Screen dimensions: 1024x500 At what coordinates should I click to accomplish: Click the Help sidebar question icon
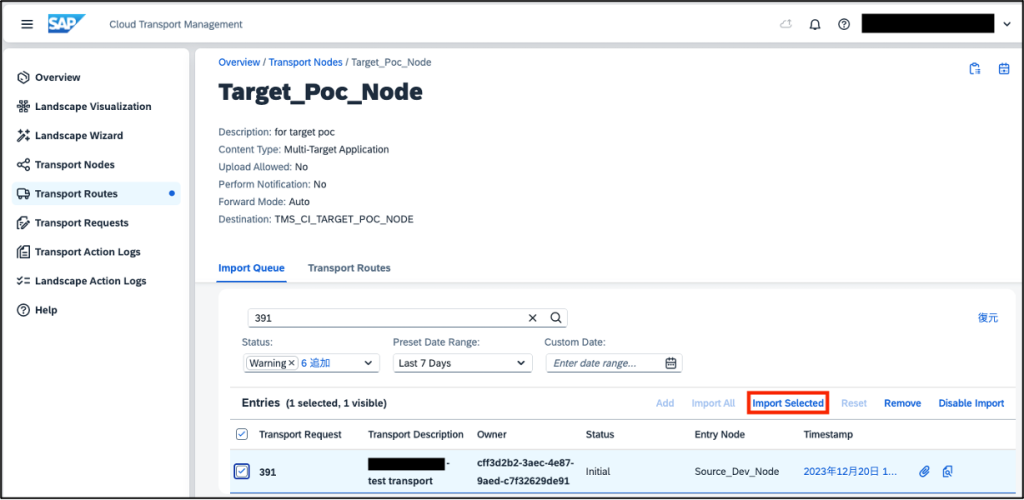click(24, 310)
